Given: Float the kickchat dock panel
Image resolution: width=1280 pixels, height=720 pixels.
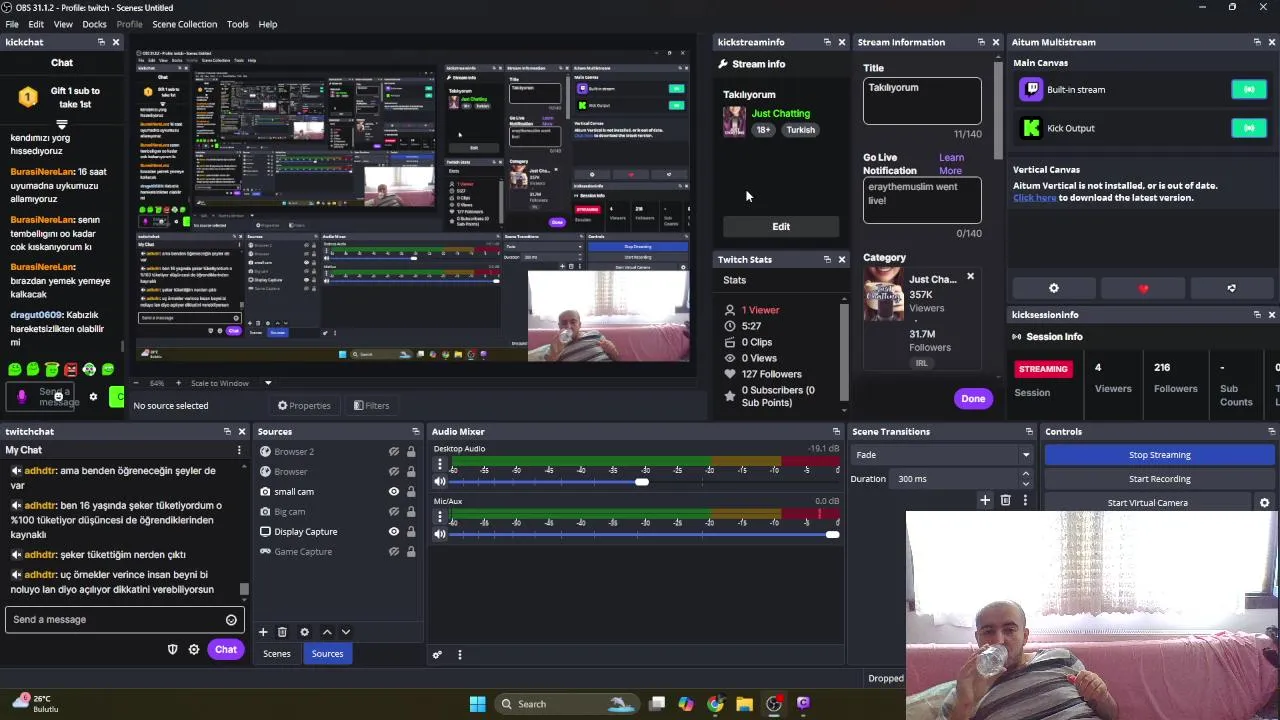Looking at the screenshot, I should 101,42.
